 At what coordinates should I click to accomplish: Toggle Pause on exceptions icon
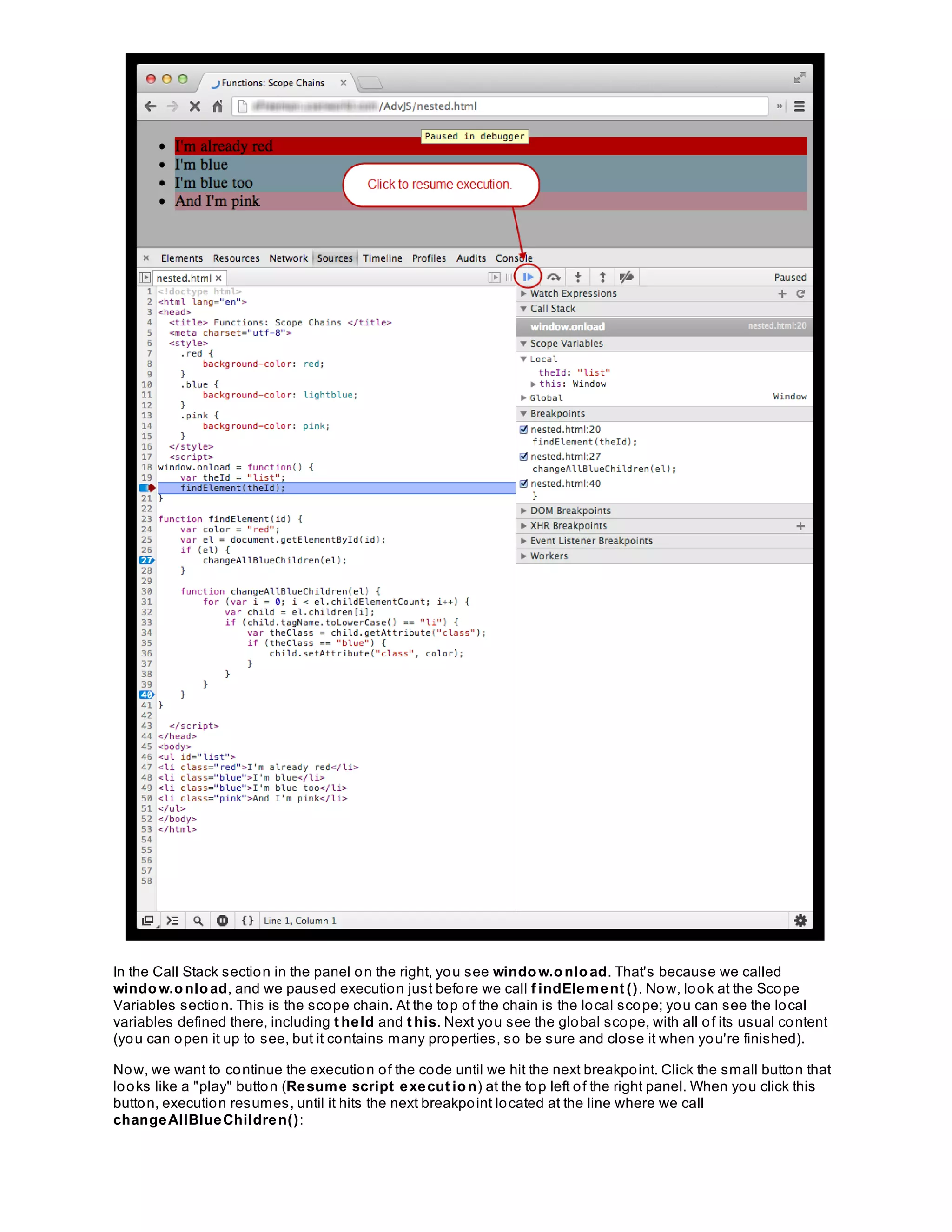pyautogui.click(x=222, y=921)
